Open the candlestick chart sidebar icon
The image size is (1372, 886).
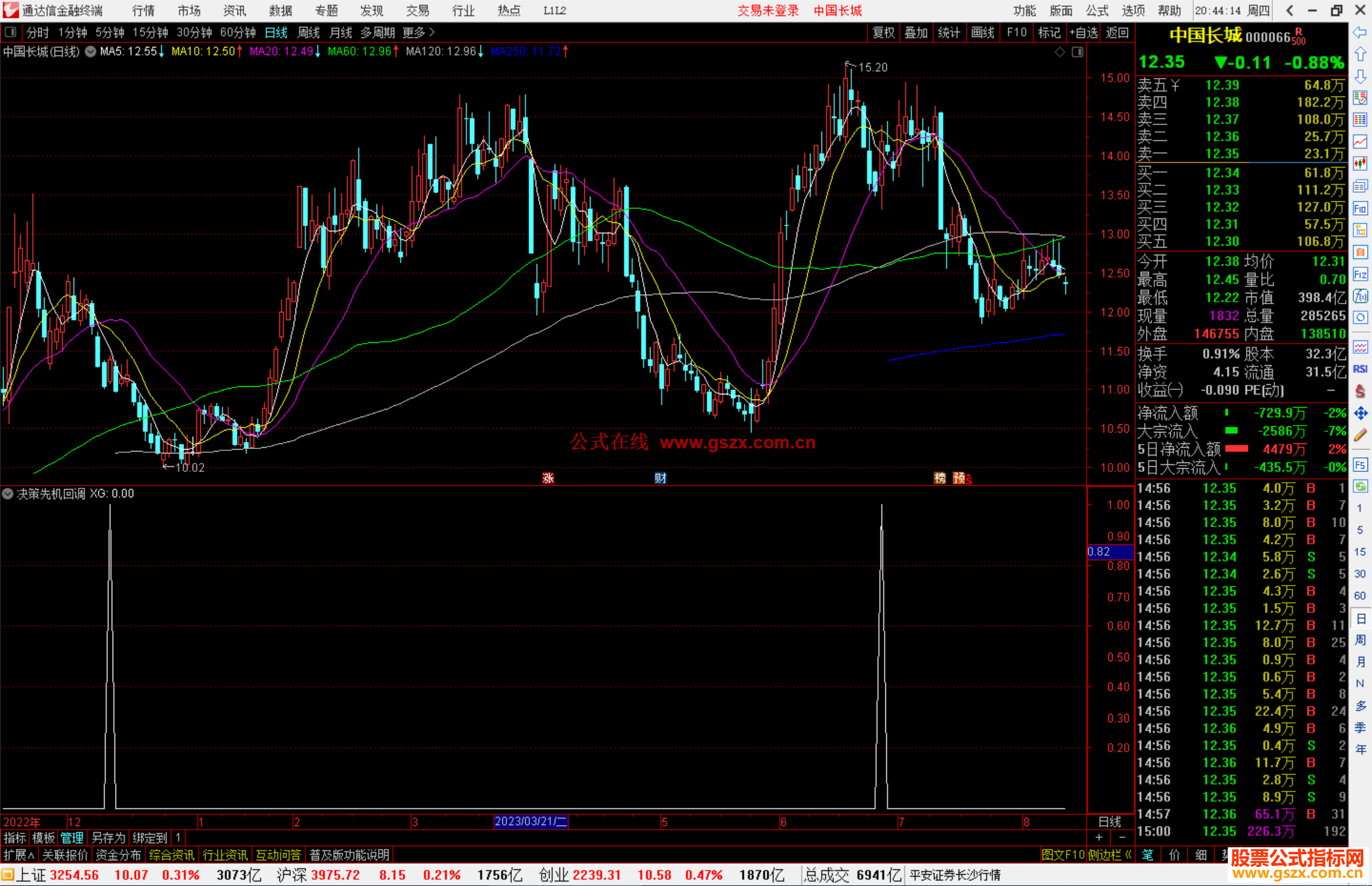pyautogui.click(x=1360, y=164)
